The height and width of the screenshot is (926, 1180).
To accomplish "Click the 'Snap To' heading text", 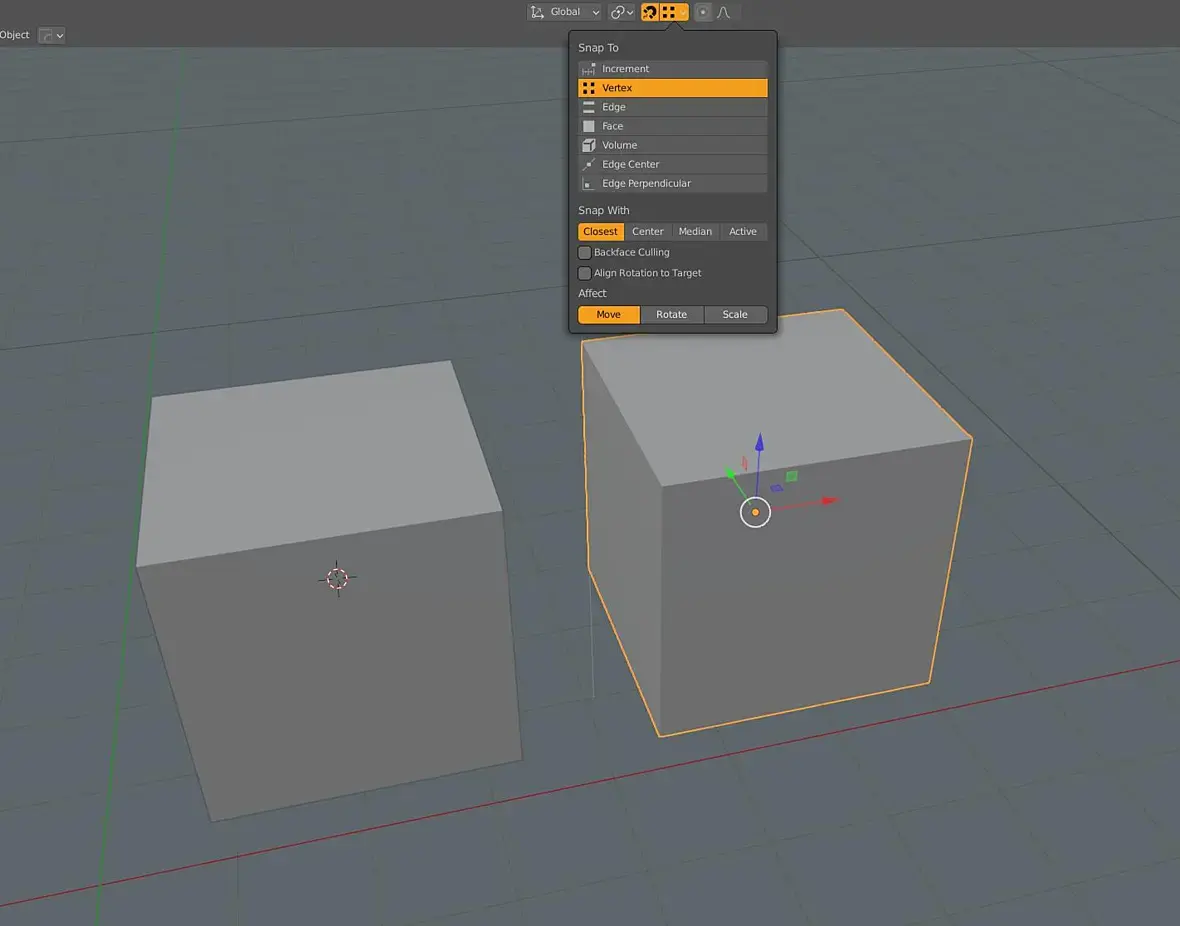I will pyautogui.click(x=598, y=47).
